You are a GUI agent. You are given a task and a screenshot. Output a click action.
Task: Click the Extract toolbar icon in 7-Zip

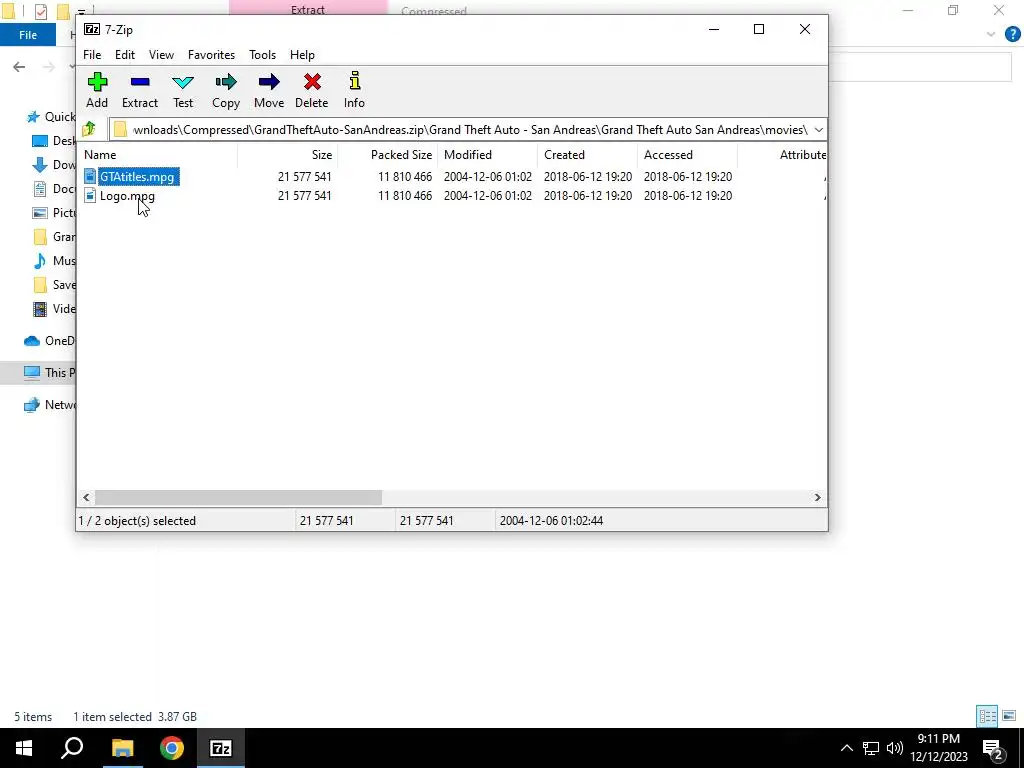tap(140, 90)
